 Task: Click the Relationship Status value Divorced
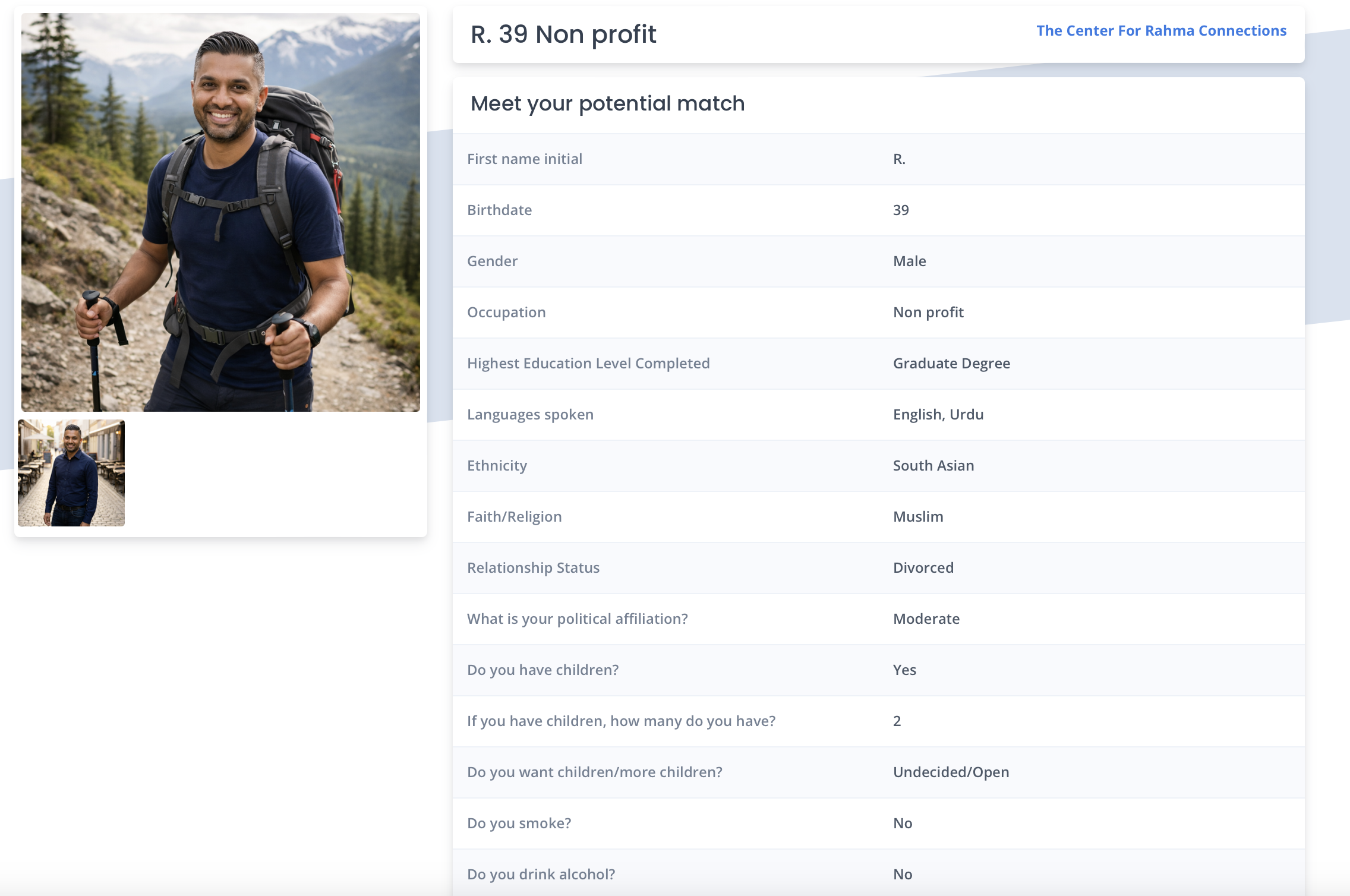click(923, 568)
